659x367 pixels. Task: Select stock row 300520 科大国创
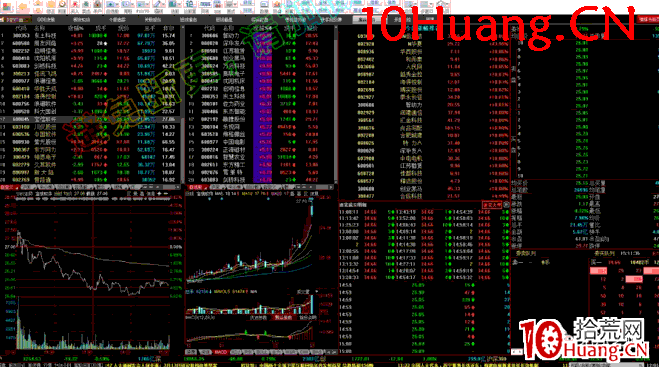[90, 111]
